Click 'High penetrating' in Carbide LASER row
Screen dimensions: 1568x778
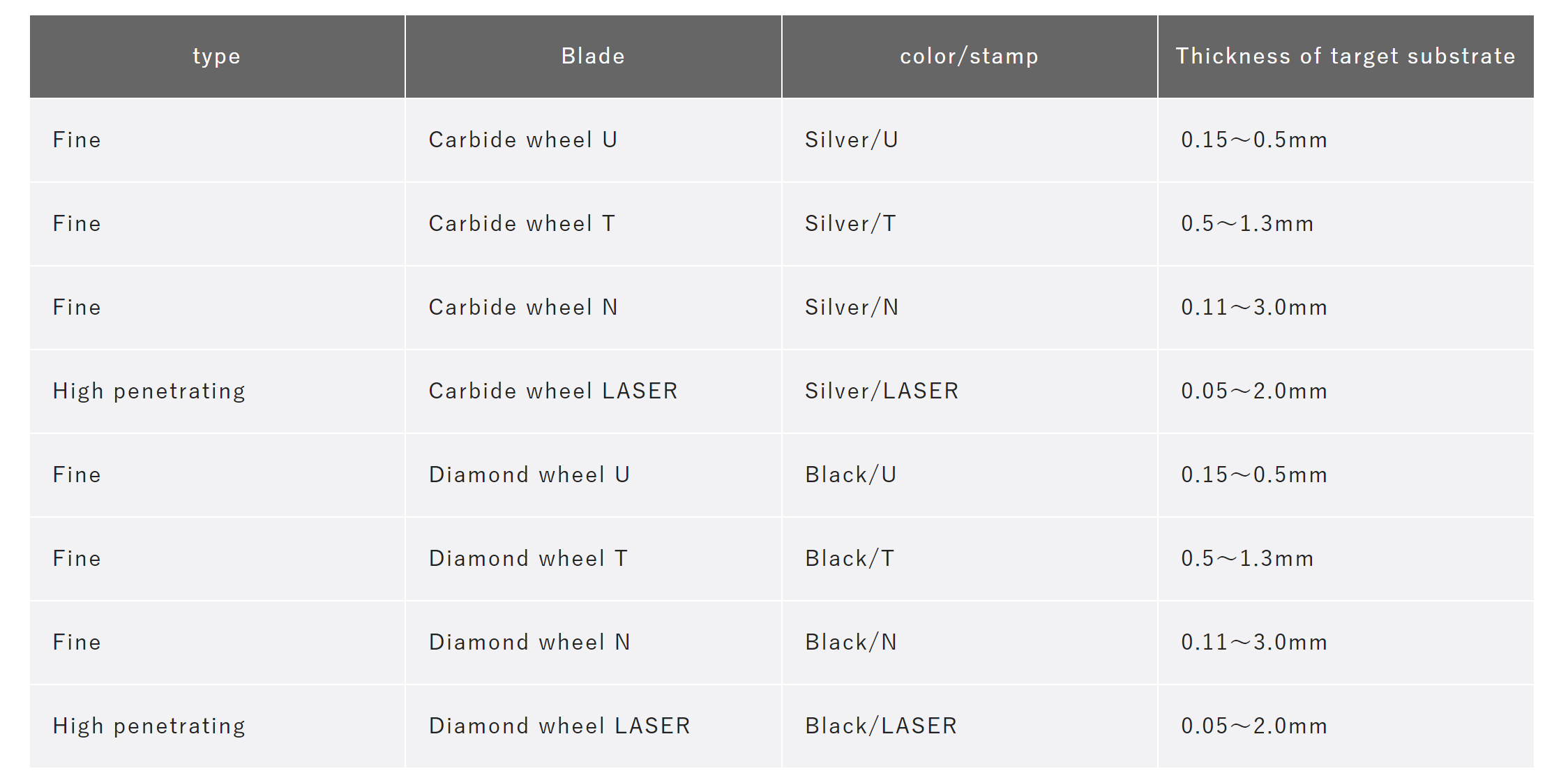[149, 391]
